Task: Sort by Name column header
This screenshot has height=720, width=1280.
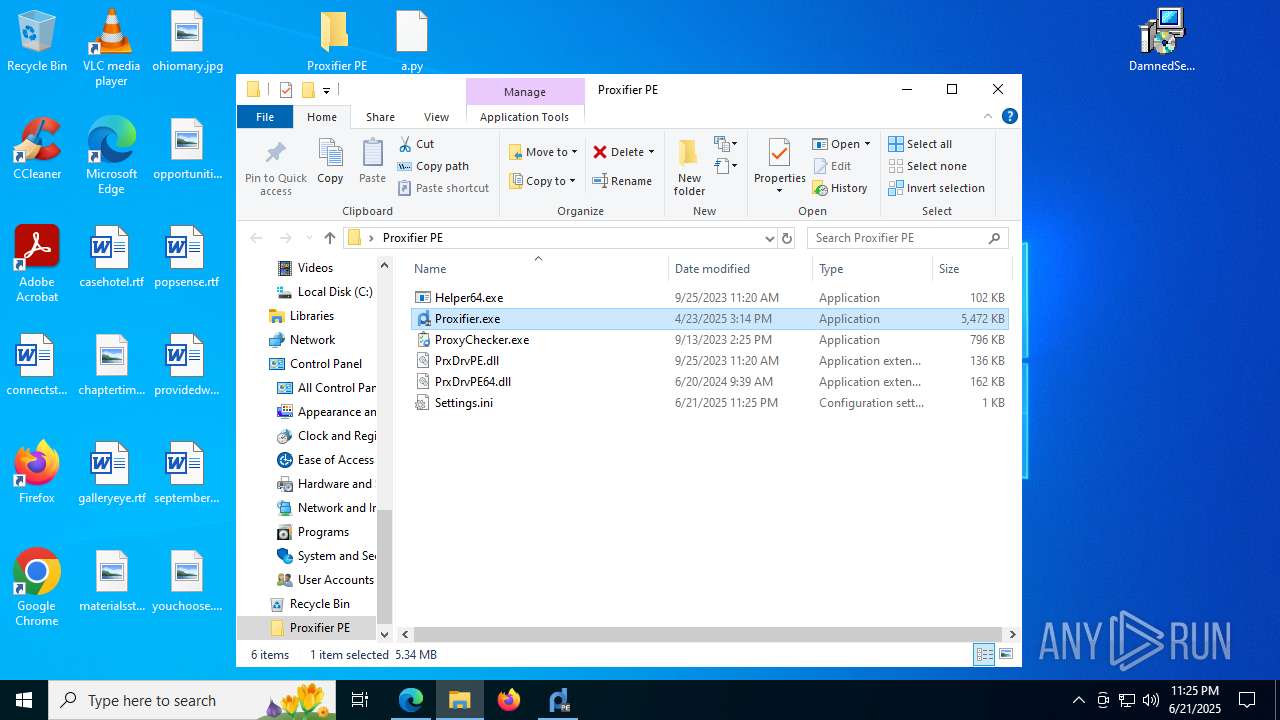Action: coord(538,269)
